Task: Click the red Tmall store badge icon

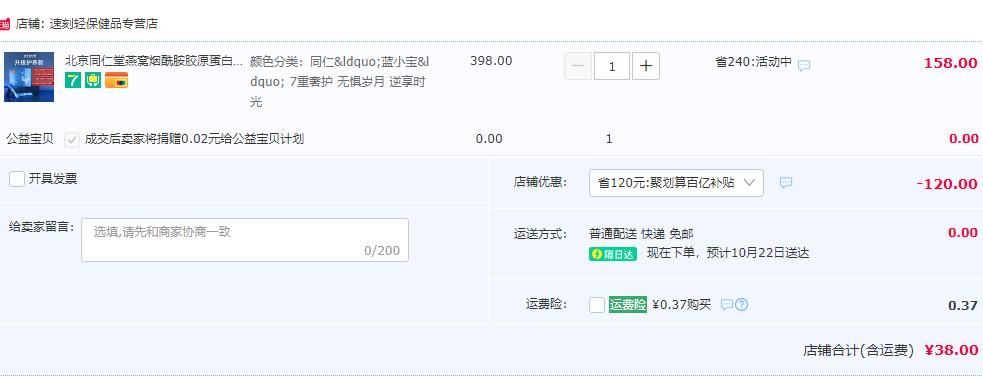Action: tap(4, 24)
